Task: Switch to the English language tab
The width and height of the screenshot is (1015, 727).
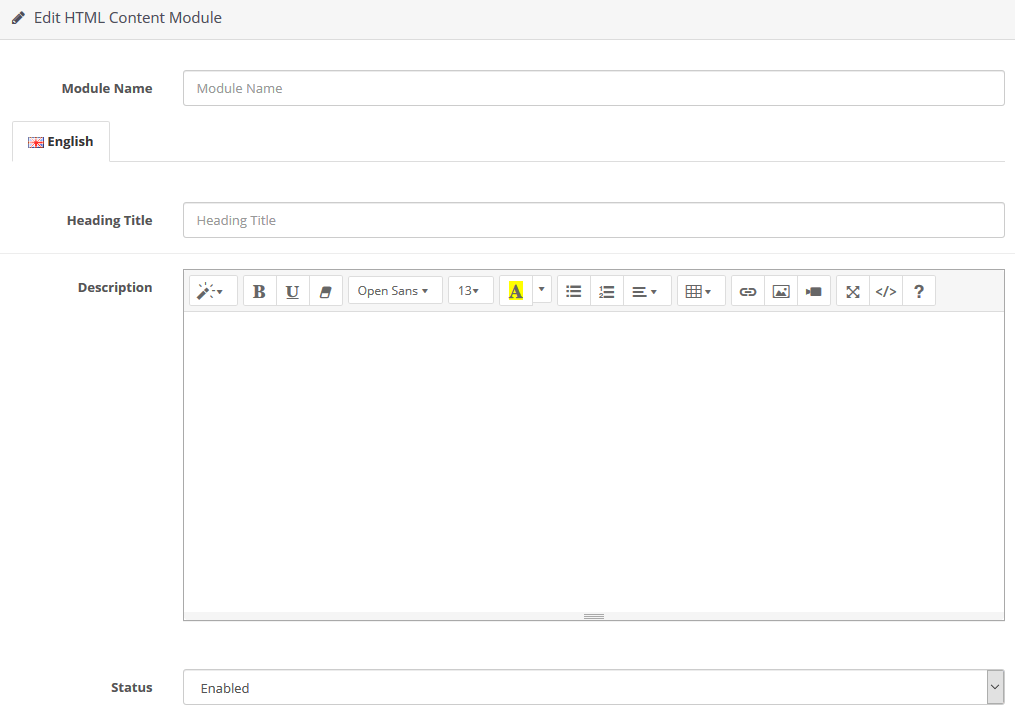Action: [61, 142]
